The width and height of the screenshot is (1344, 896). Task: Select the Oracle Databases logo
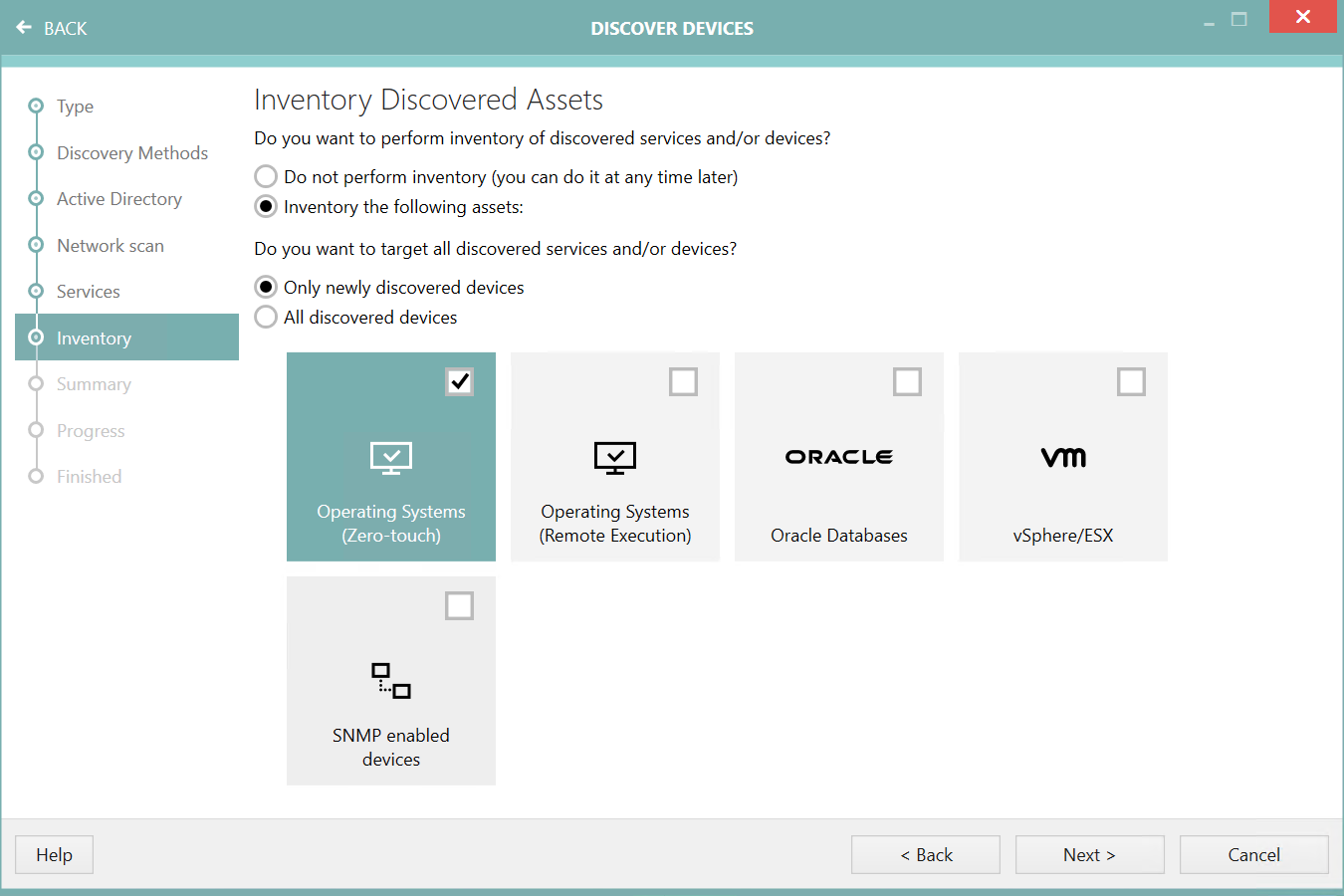point(838,456)
